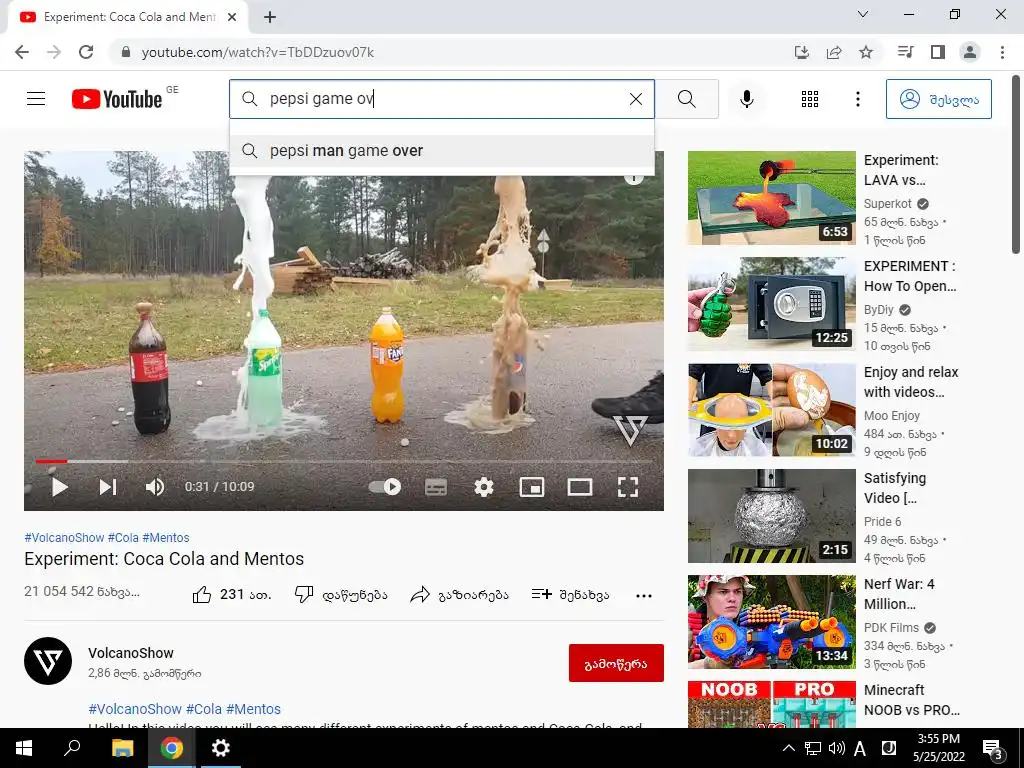Skip to next video
Screen dimensions: 1024x768
[x=108, y=487]
